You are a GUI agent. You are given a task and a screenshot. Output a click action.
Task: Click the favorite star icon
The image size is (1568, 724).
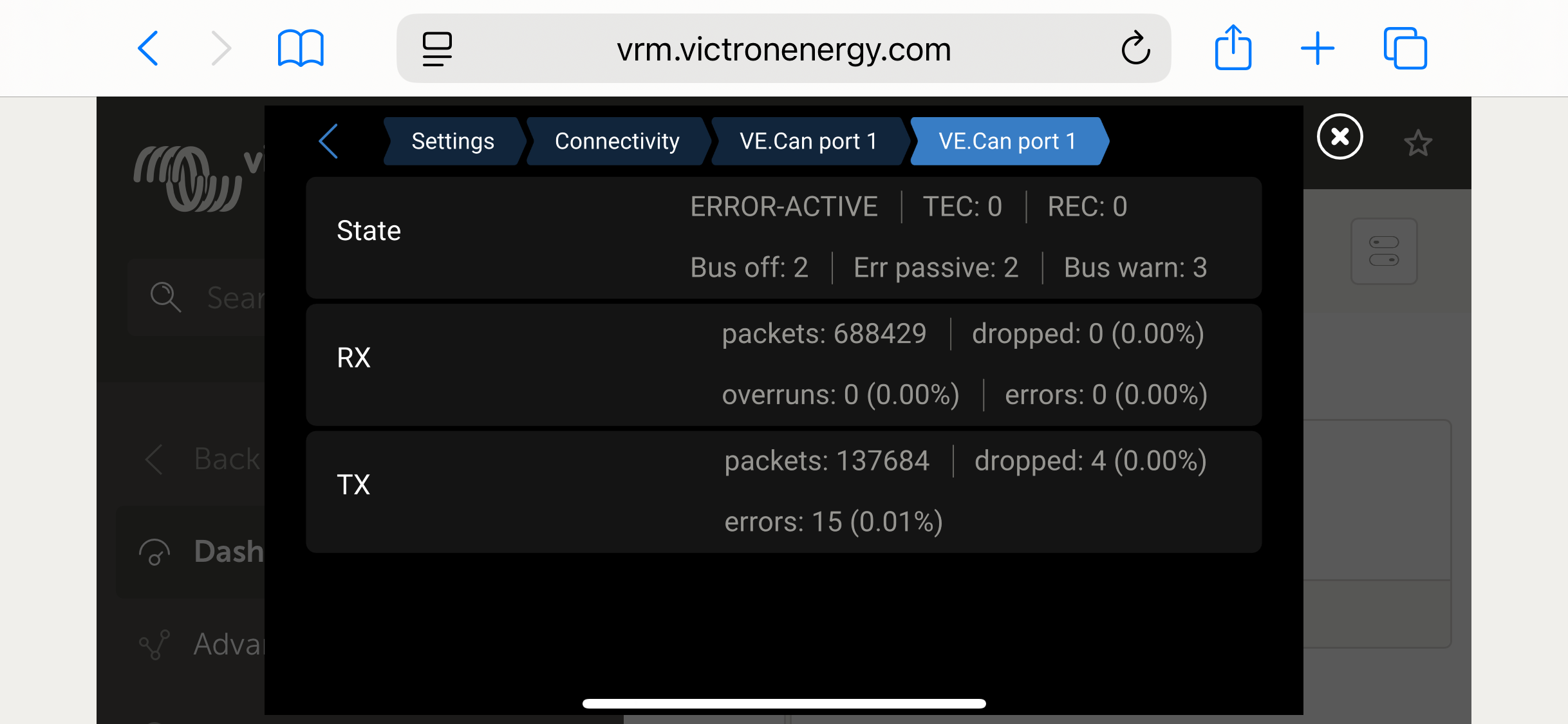1417,143
